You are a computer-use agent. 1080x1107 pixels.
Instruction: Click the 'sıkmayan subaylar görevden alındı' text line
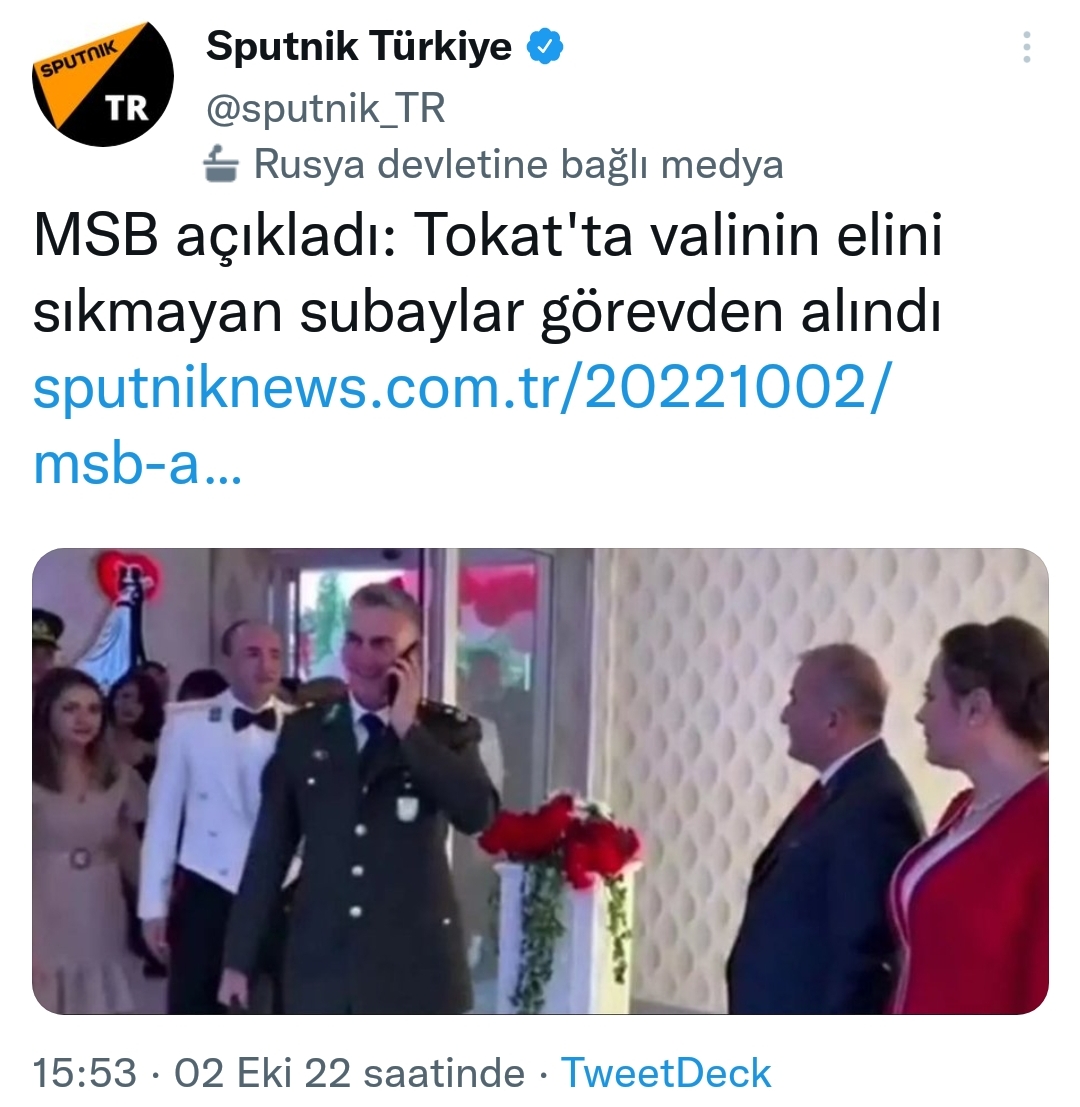tap(487, 312)
